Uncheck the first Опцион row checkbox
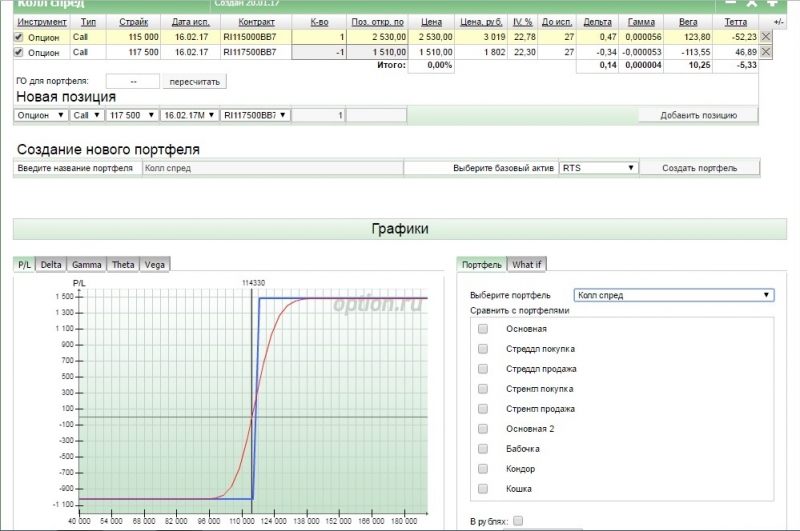The height and width of the screenshot is (531, 800). pos(19,37)
